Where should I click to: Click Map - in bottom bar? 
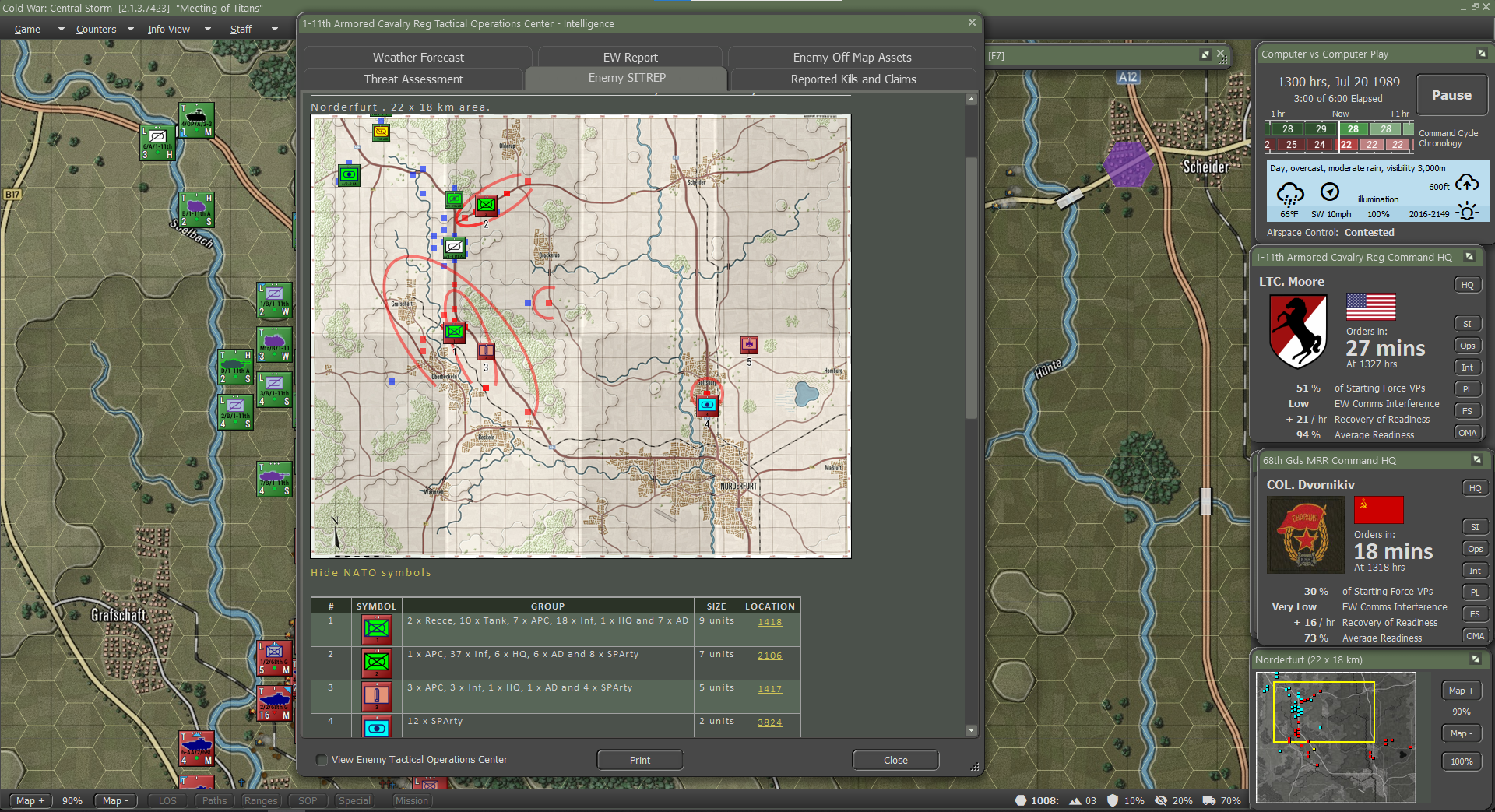(115, 800)
